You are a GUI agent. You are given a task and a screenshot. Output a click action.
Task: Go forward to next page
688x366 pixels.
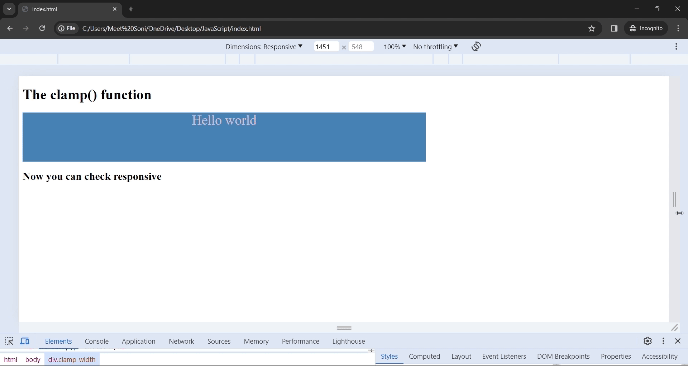click(x=26, y=29)
